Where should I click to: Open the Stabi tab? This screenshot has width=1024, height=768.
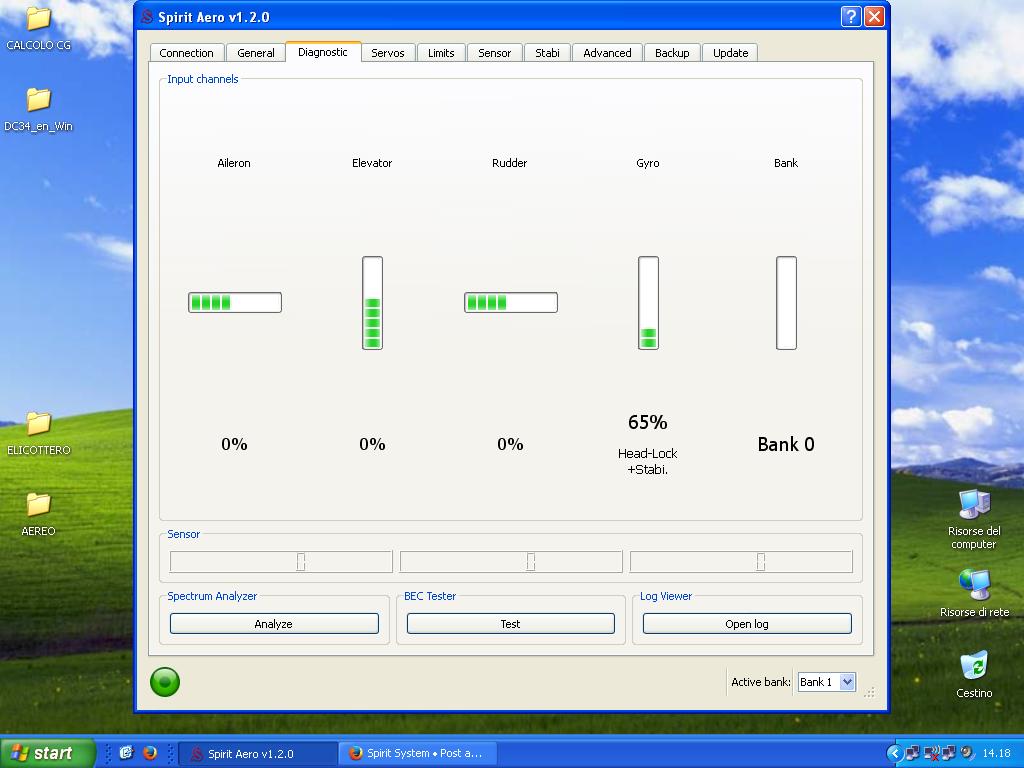pos(547,53)
